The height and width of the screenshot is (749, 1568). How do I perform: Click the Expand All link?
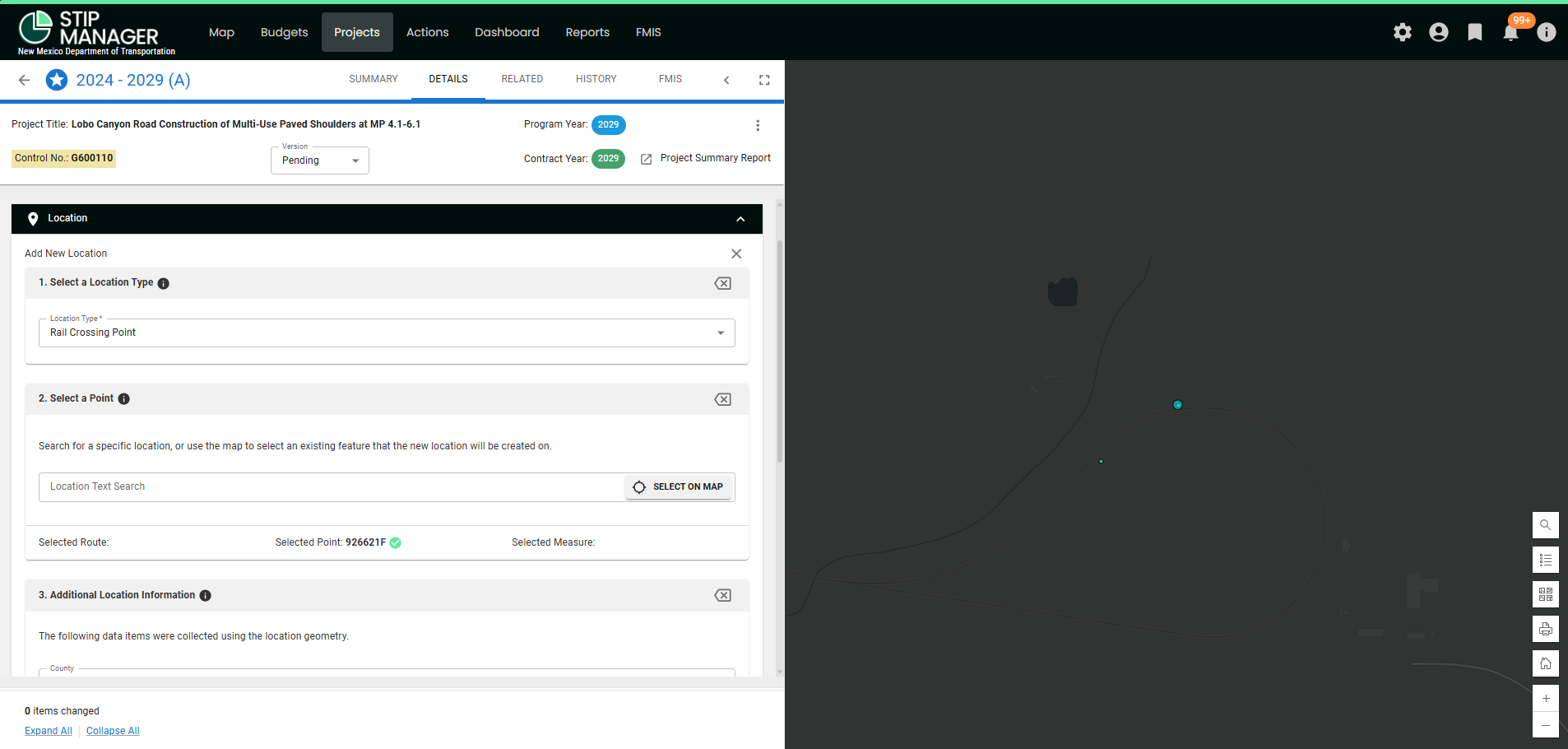click(x=49, y=731)
